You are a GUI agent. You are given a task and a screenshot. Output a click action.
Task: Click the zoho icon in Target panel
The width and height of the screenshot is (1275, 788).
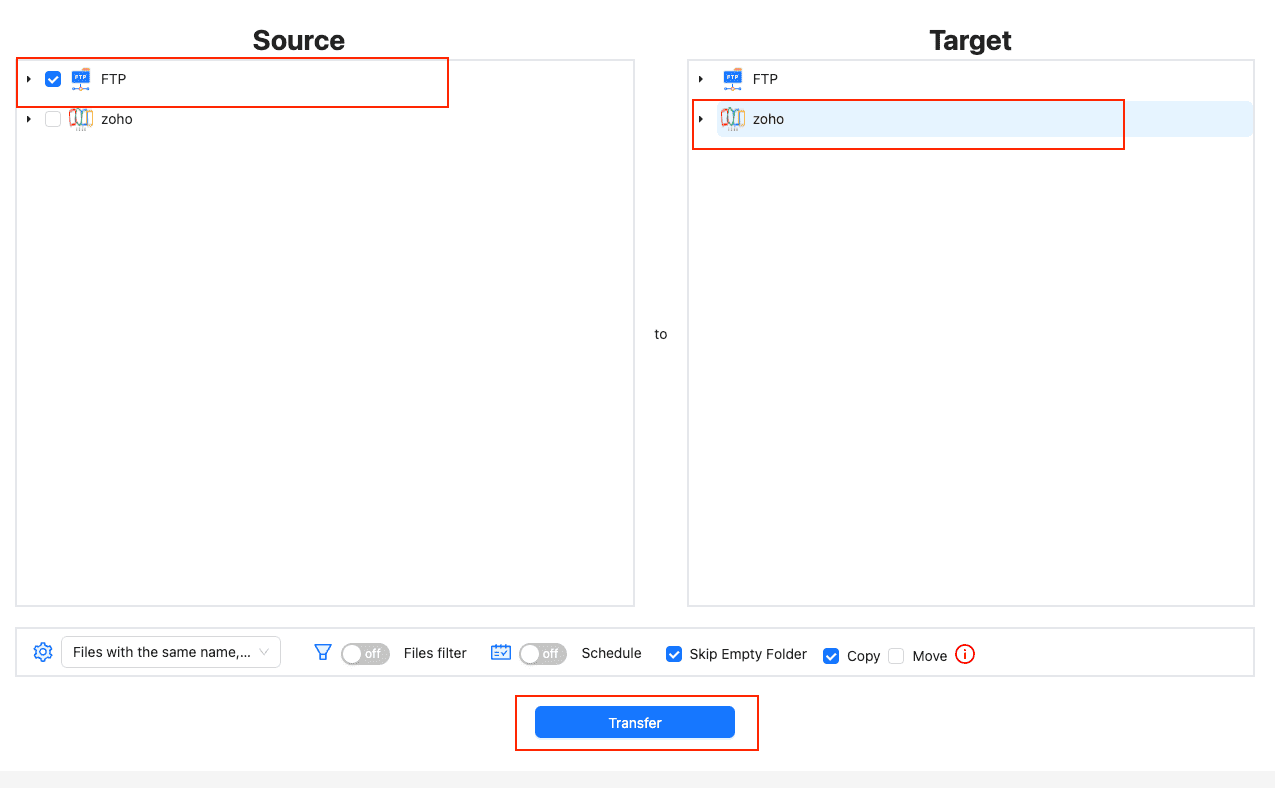[733, 118]
